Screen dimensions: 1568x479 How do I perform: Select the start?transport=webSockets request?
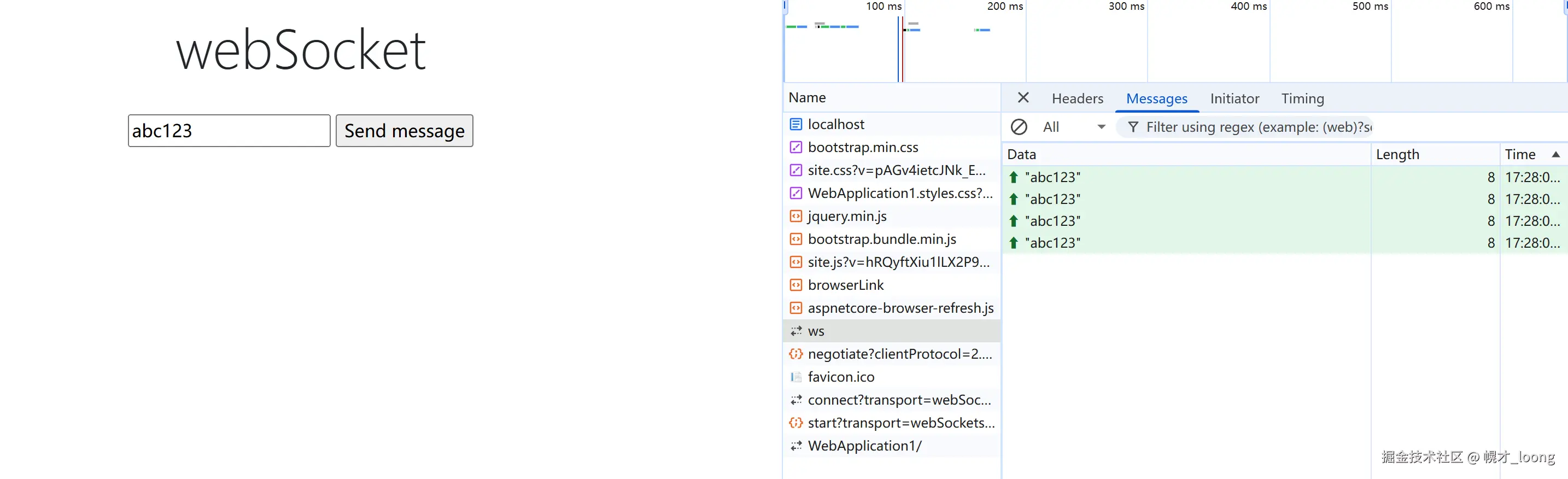click(891, 423)
